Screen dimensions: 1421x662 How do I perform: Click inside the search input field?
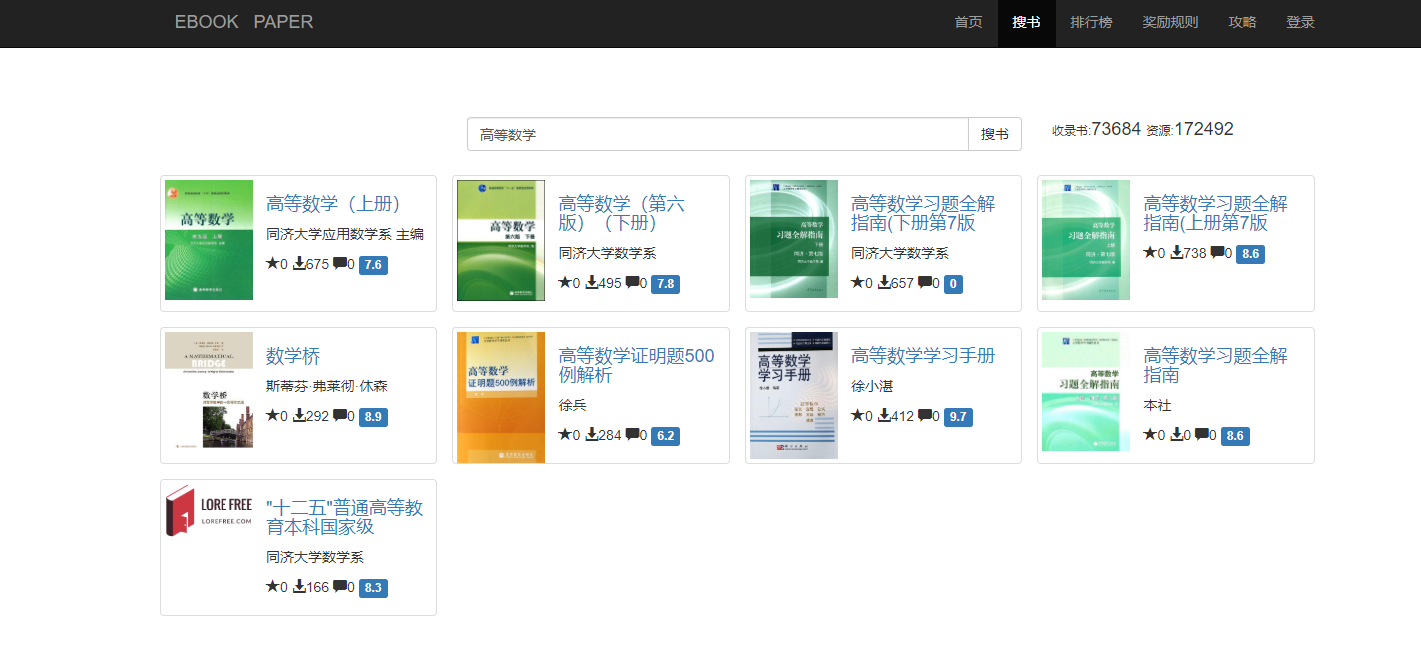pos(717,133)
